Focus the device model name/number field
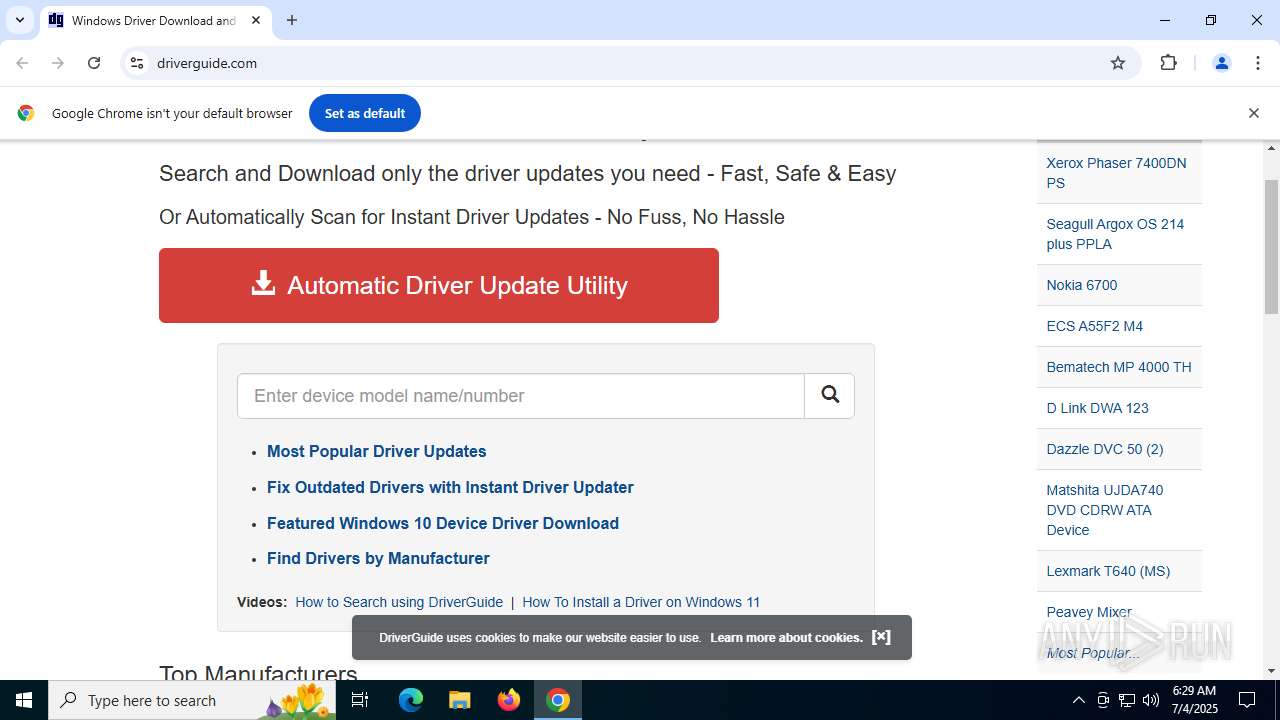Image resolution: width=1280 pixels, height=720 pixels. coord(521,396)
